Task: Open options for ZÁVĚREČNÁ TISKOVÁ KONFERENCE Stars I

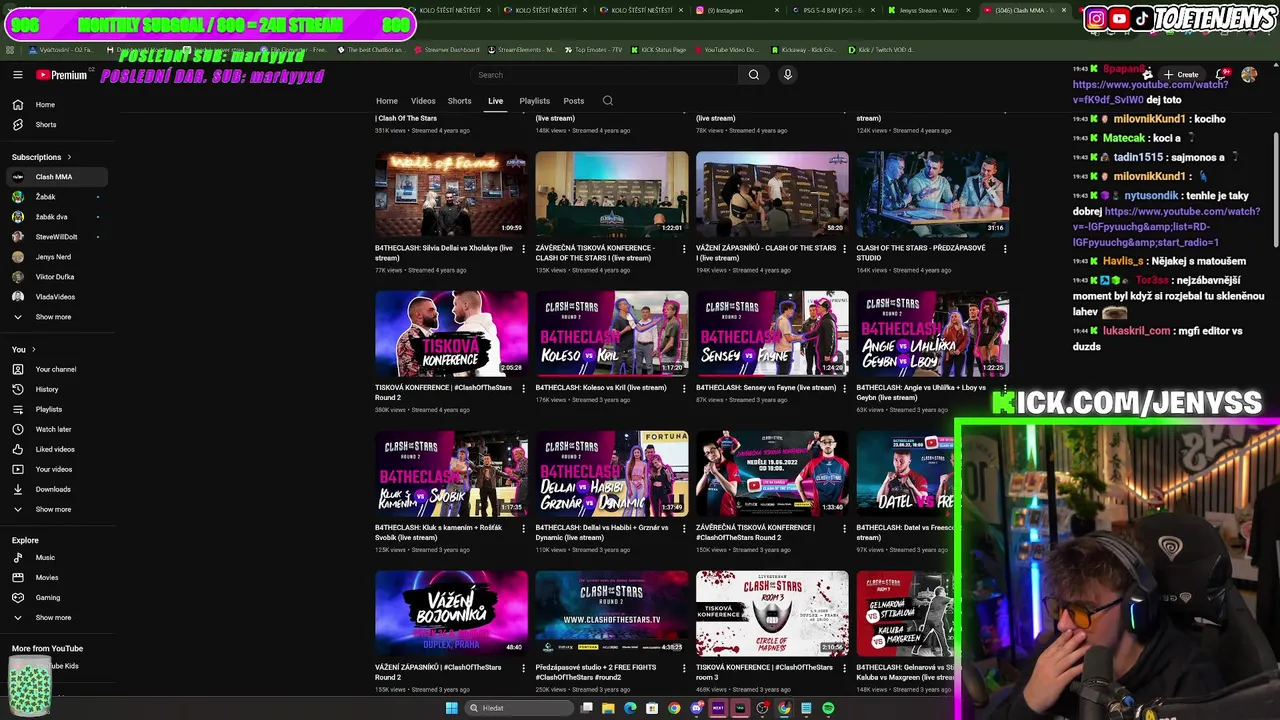Action: 684,249
